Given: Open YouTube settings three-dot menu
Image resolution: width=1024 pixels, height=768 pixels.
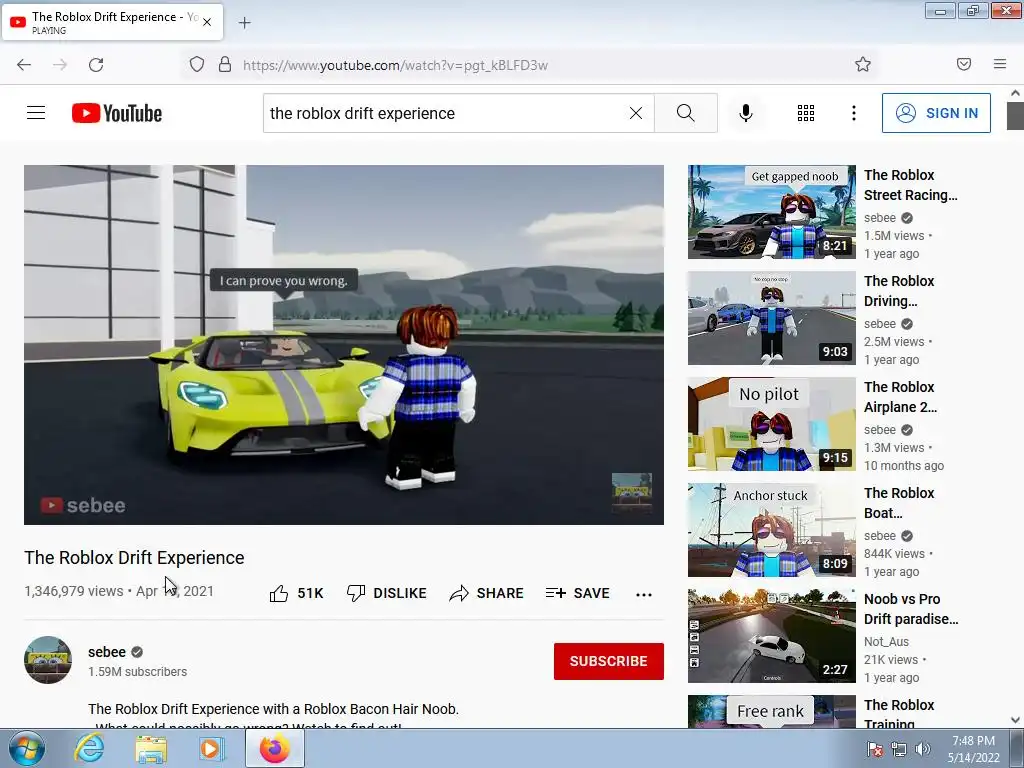Looking at the screenshot, I should (854, 113).
